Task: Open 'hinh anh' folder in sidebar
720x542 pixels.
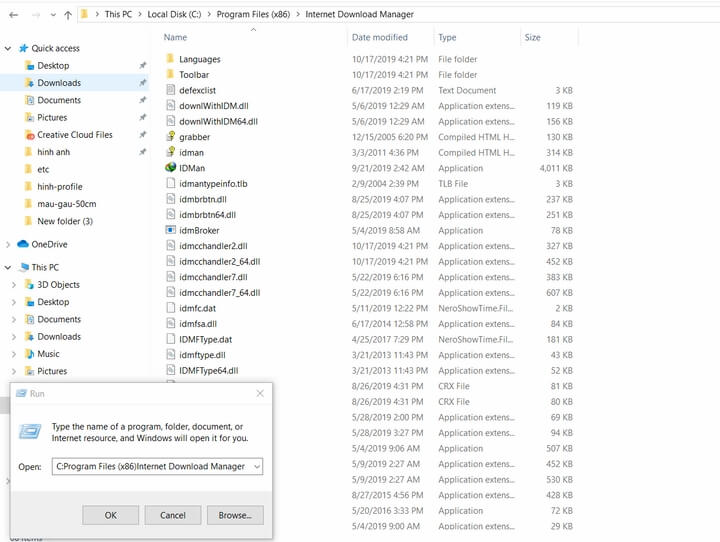Action: [53, 152]
